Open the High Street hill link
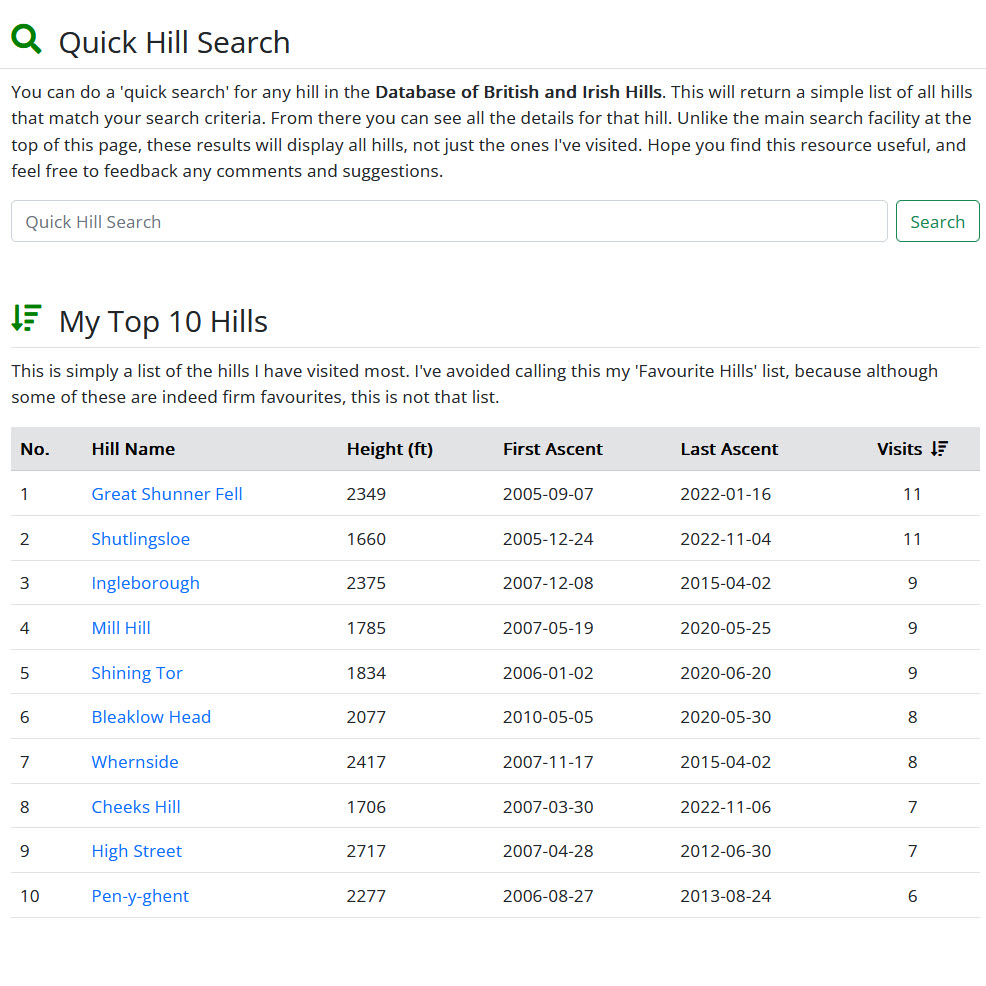 (x=137, y=851)
